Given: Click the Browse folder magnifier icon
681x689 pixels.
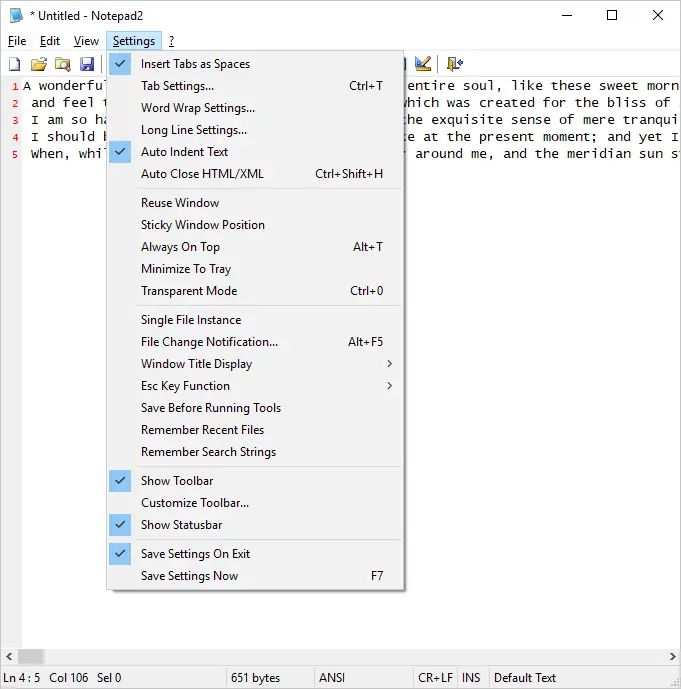Looking at the screenshot, I should pyautogui.click(x=63, y=64).
